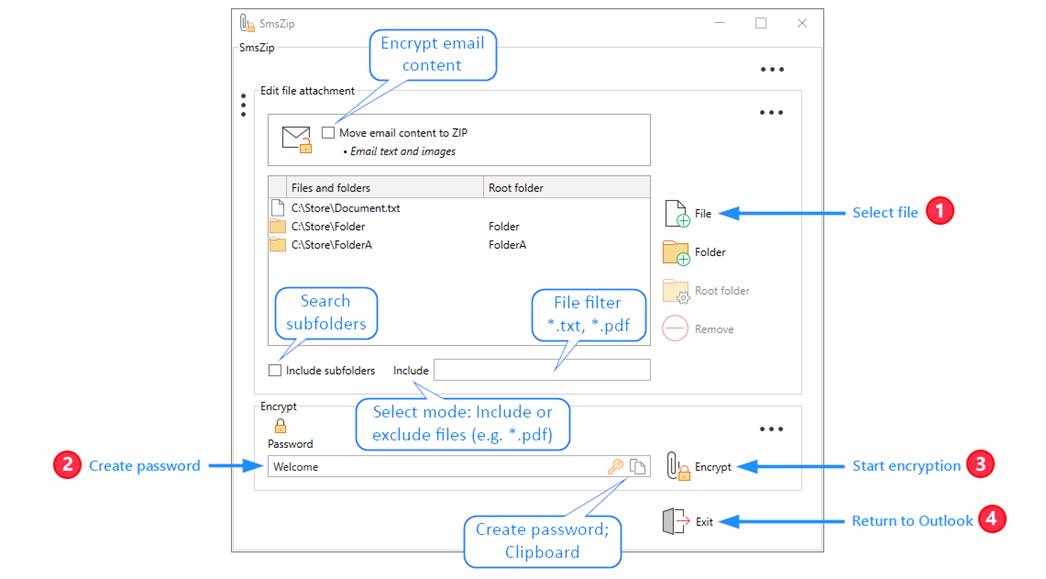
Task: Enable Move email content to ZIP
Action: tap(329, 133)
